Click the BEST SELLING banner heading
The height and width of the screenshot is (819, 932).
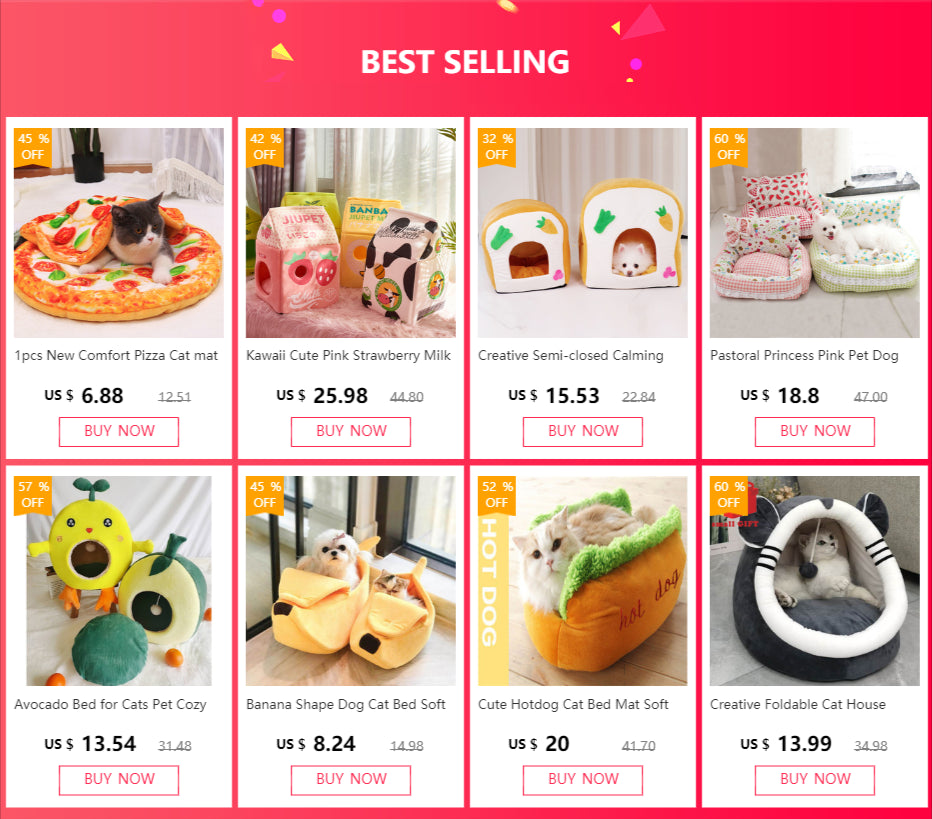click(x=465, y=62)
